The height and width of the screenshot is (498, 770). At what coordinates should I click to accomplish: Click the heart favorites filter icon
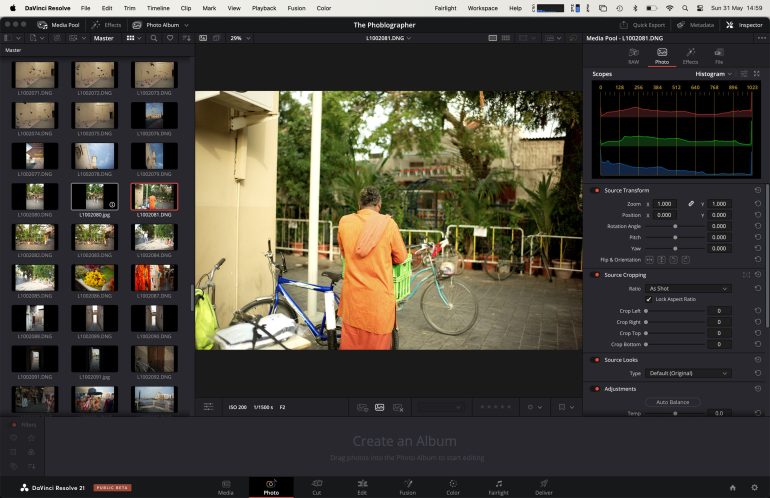[x=170, y=38]
